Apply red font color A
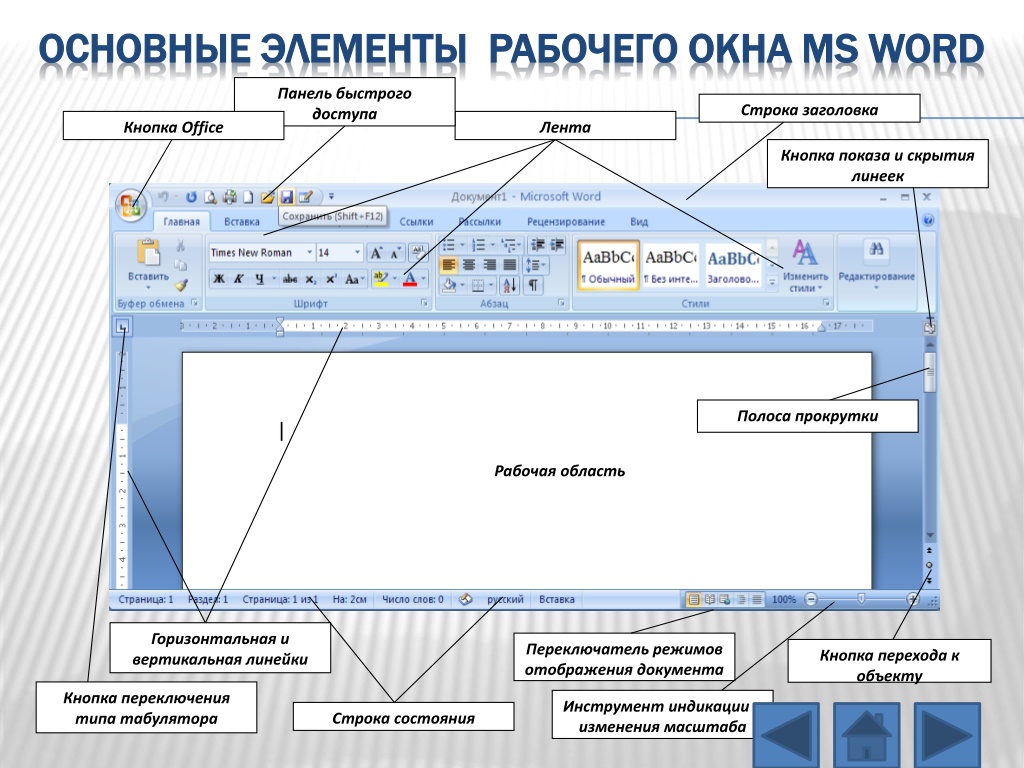The width and height of the screenshot is (1024, 768). coord(410,279)
